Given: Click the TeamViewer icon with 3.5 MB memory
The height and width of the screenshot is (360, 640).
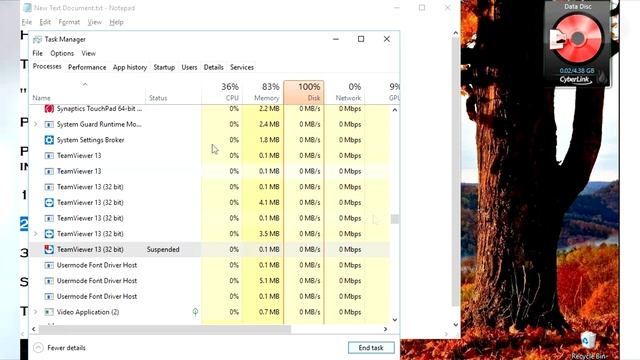Looking at the screenshot, I should [49, 234].
